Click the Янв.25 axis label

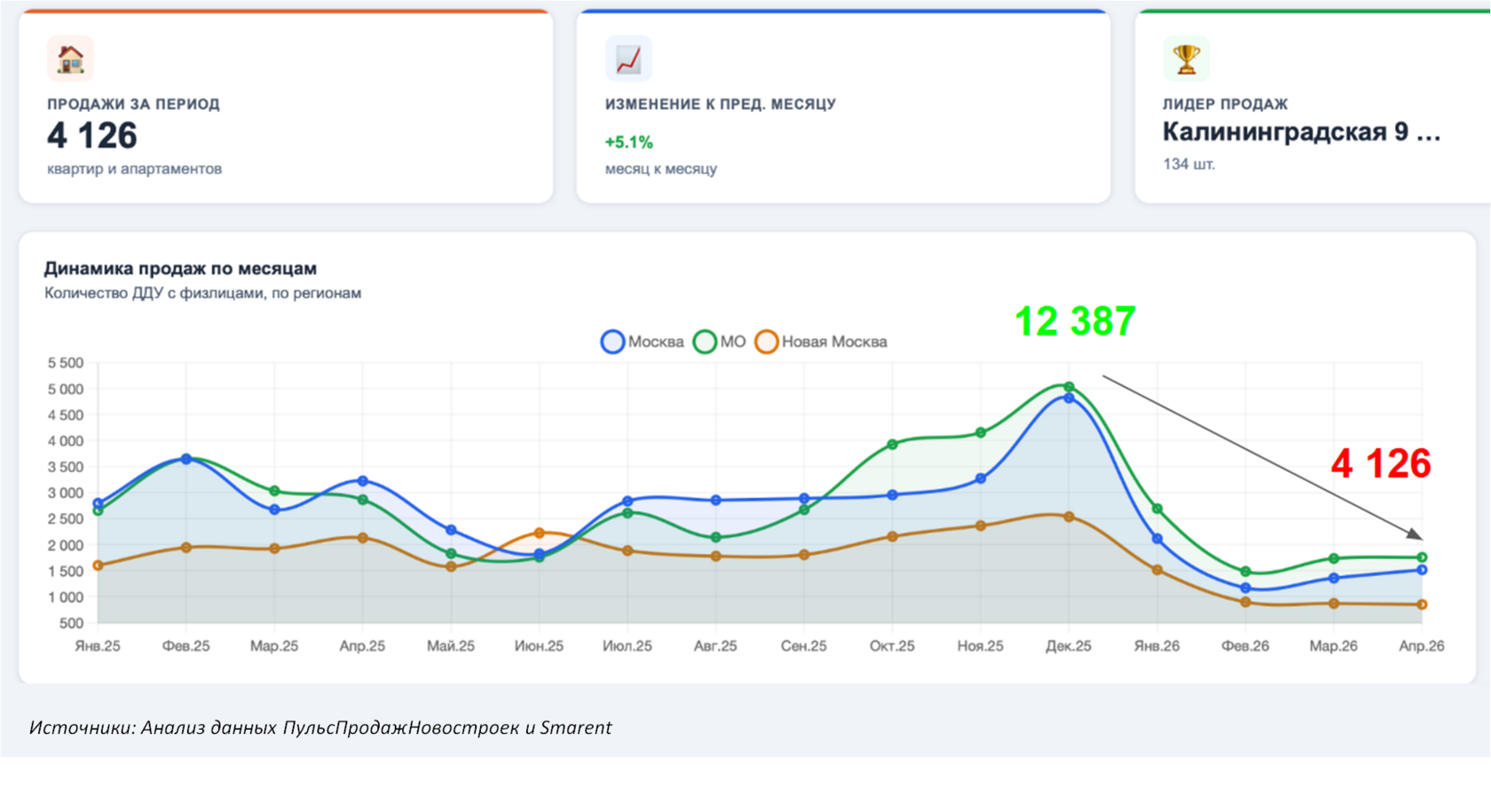point(98,646)
